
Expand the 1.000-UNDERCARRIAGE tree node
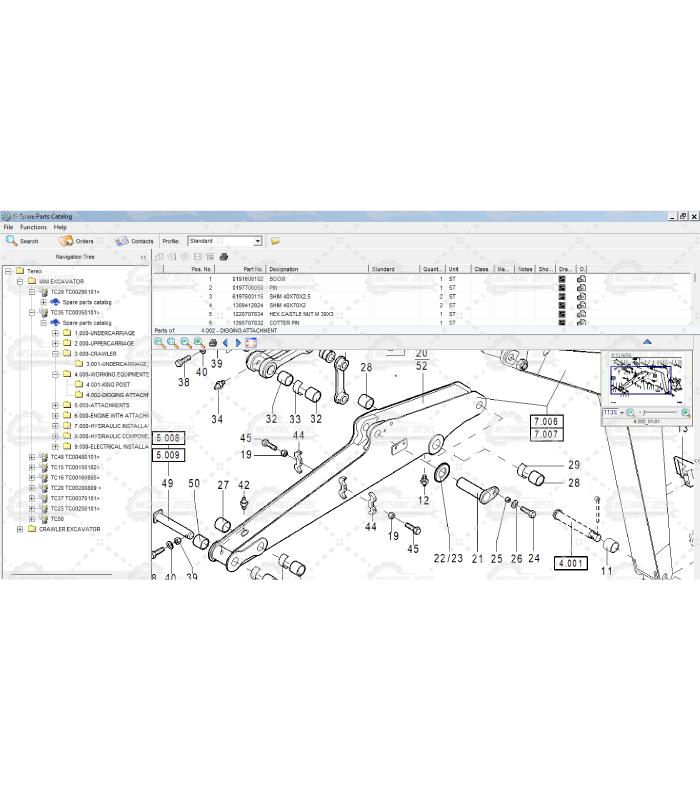coord(55,333)
